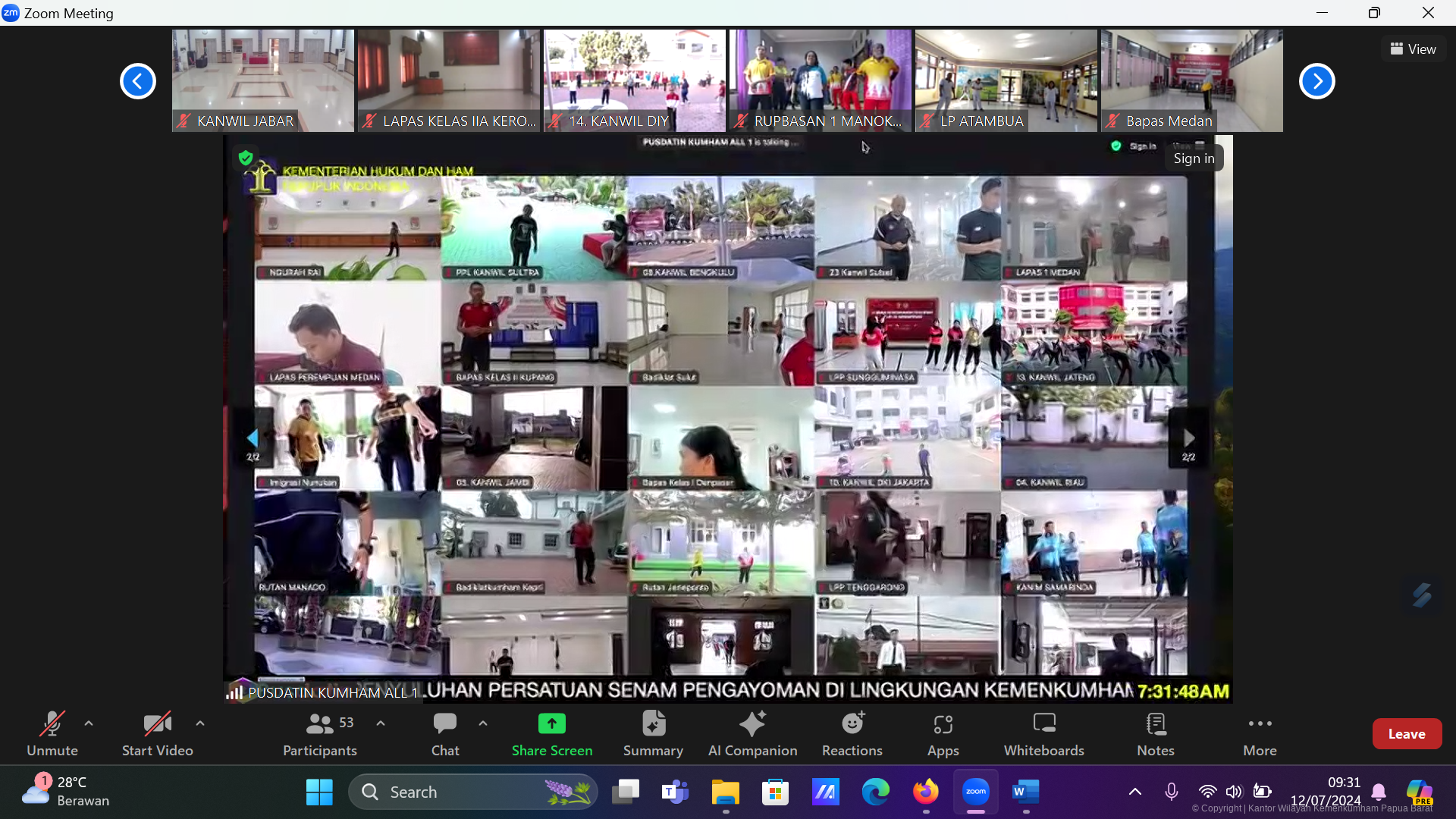Open meeting Summary

[x=653, y=733]
